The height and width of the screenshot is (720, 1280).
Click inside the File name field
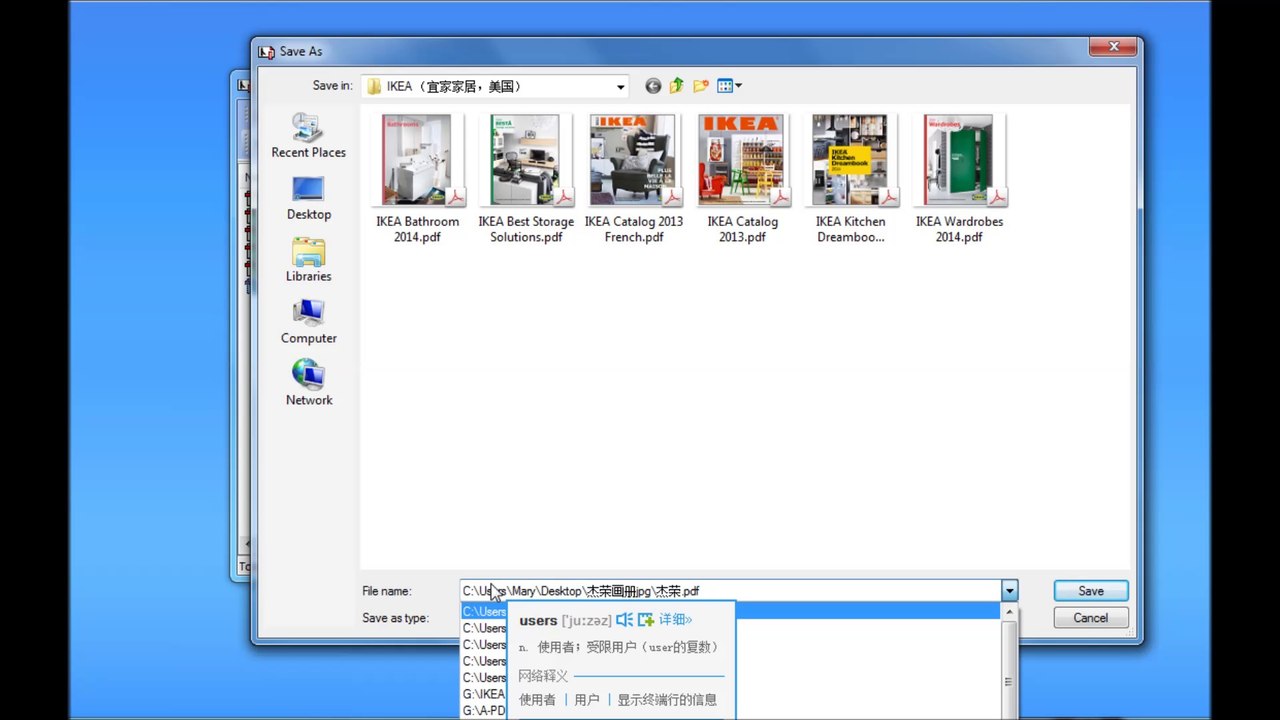click(x=730, y=591)
